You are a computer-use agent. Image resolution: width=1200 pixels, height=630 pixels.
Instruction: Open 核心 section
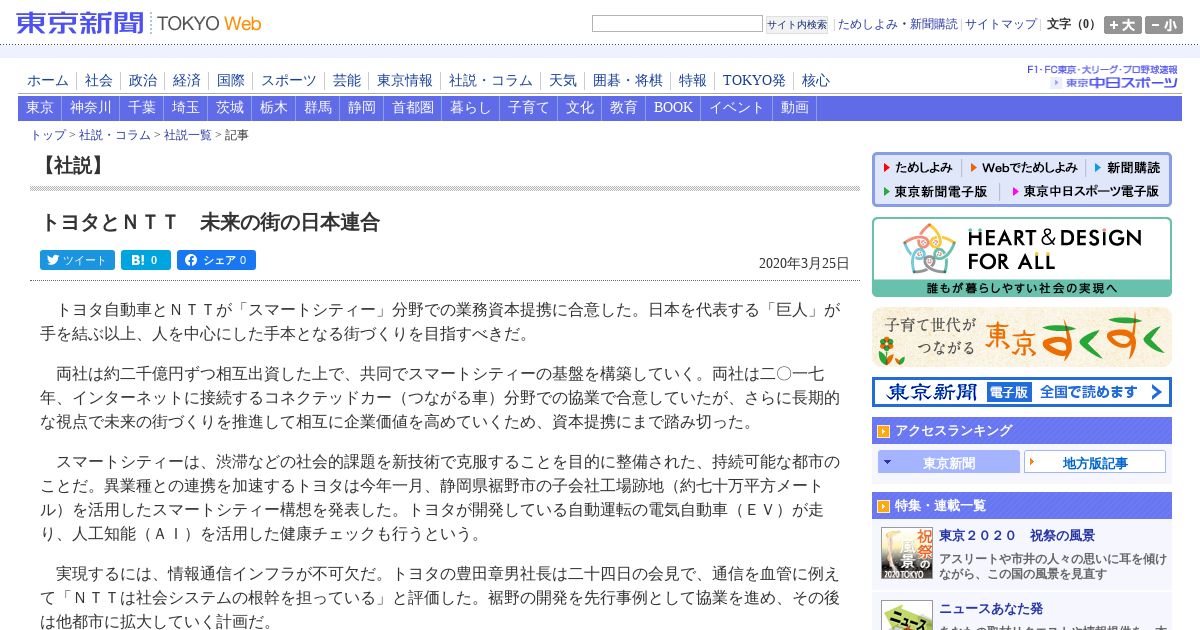pyautogui.click(x=816, y=80)
